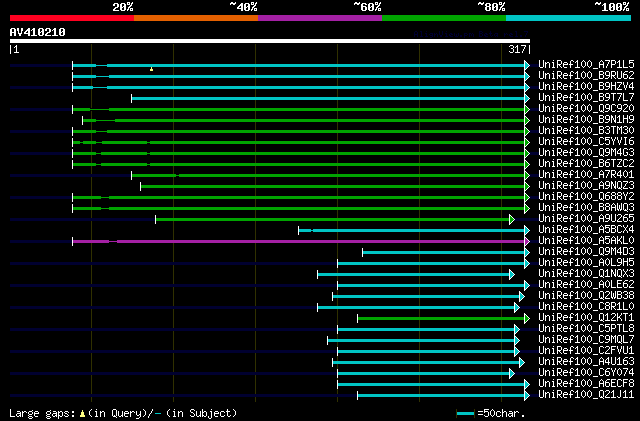Select the UniRef100_A9U265 label
Image resolution: width=640 pixels, height=421 pixels.
586,219
